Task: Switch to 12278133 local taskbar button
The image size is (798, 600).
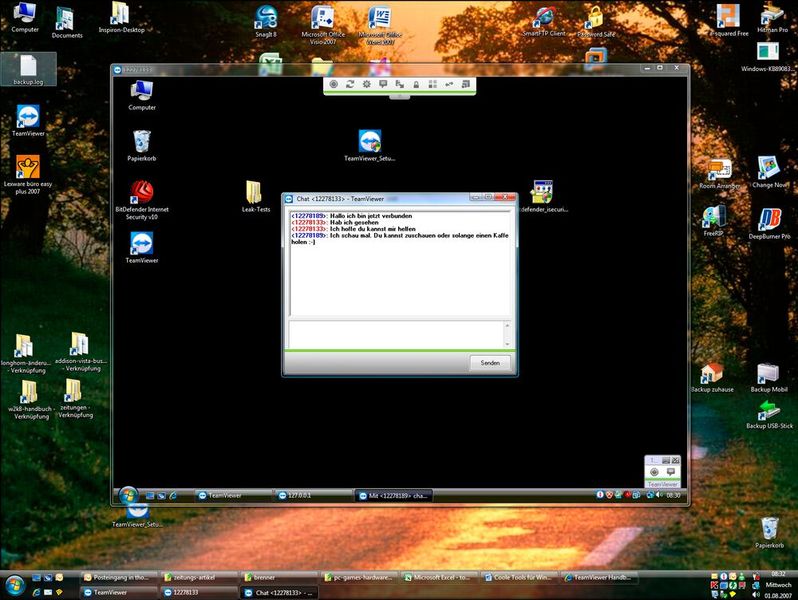Action: [199, 592]
